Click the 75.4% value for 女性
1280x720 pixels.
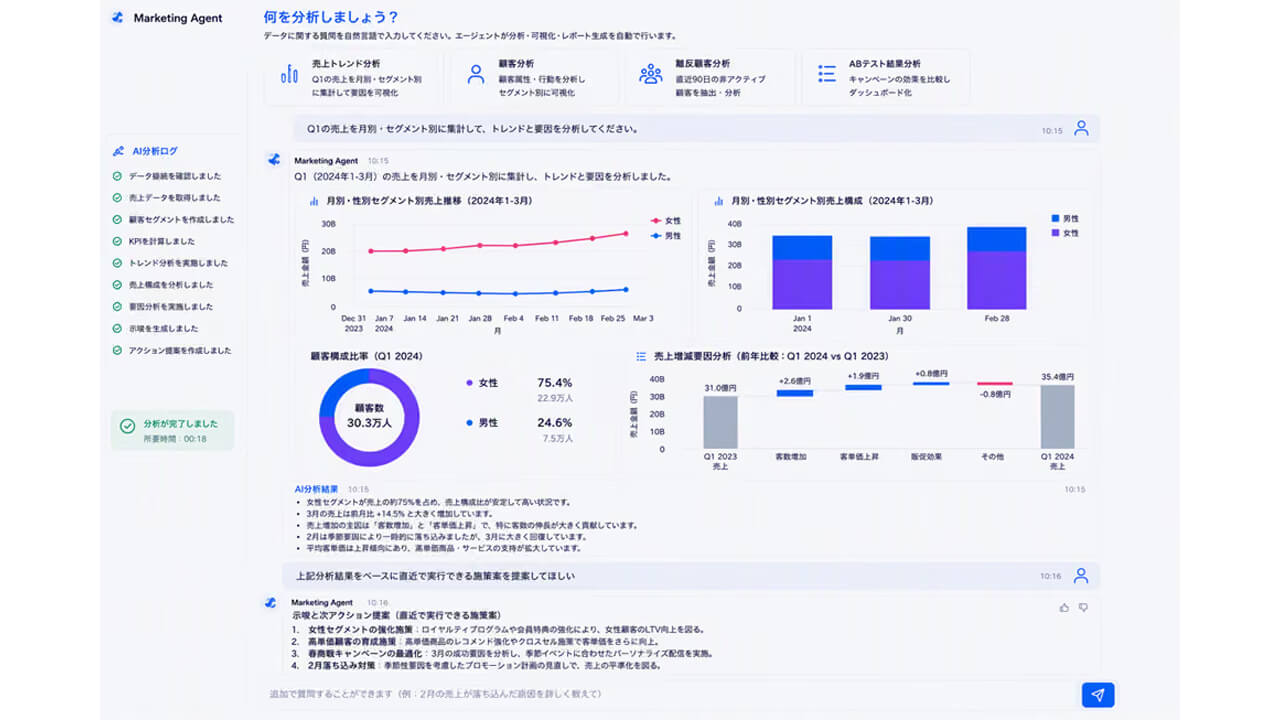tap(555, 383)
